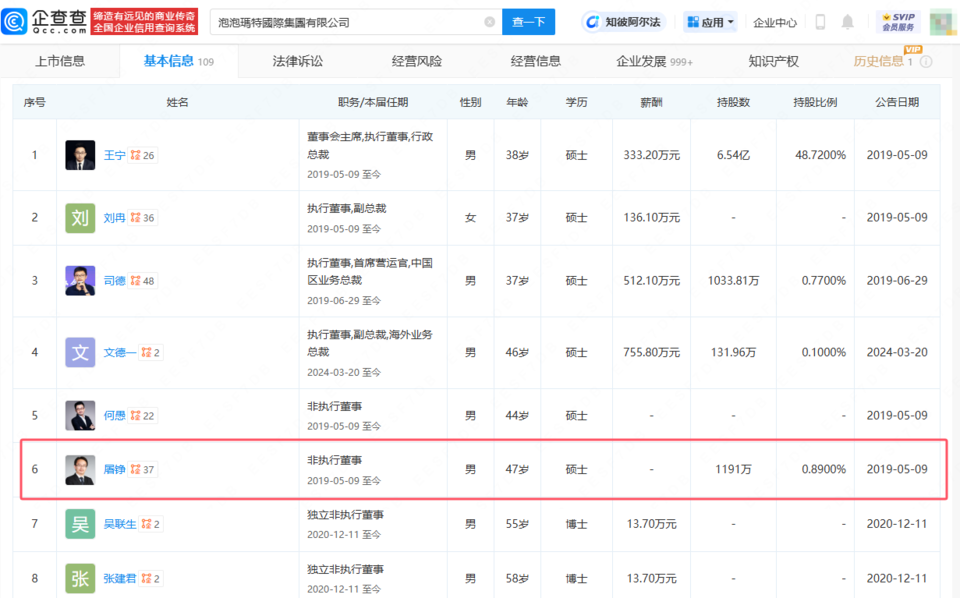960x598 pixels.
Task: Click the relation badge 26 beside 王宁
Action: click(x=143, y=156)
